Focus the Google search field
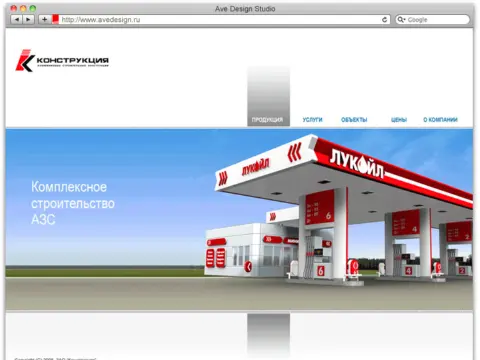The width and height of the screenshot is (480, 360). pos(432,20)
